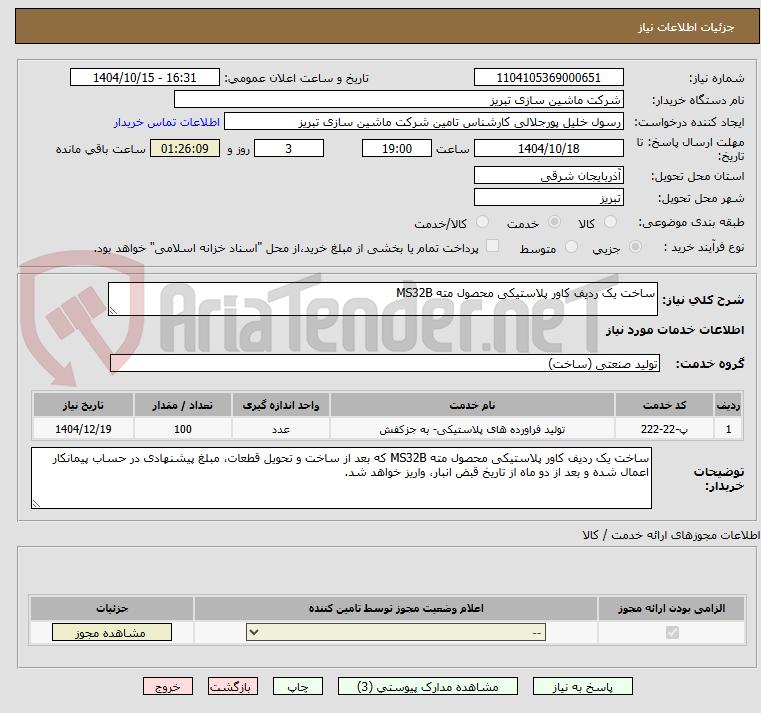Click the announcement date field 1404/10/15 - 16:31
The width and height of the screenshot is (761, 713).
pyautogui.click(x=145, y=77)
